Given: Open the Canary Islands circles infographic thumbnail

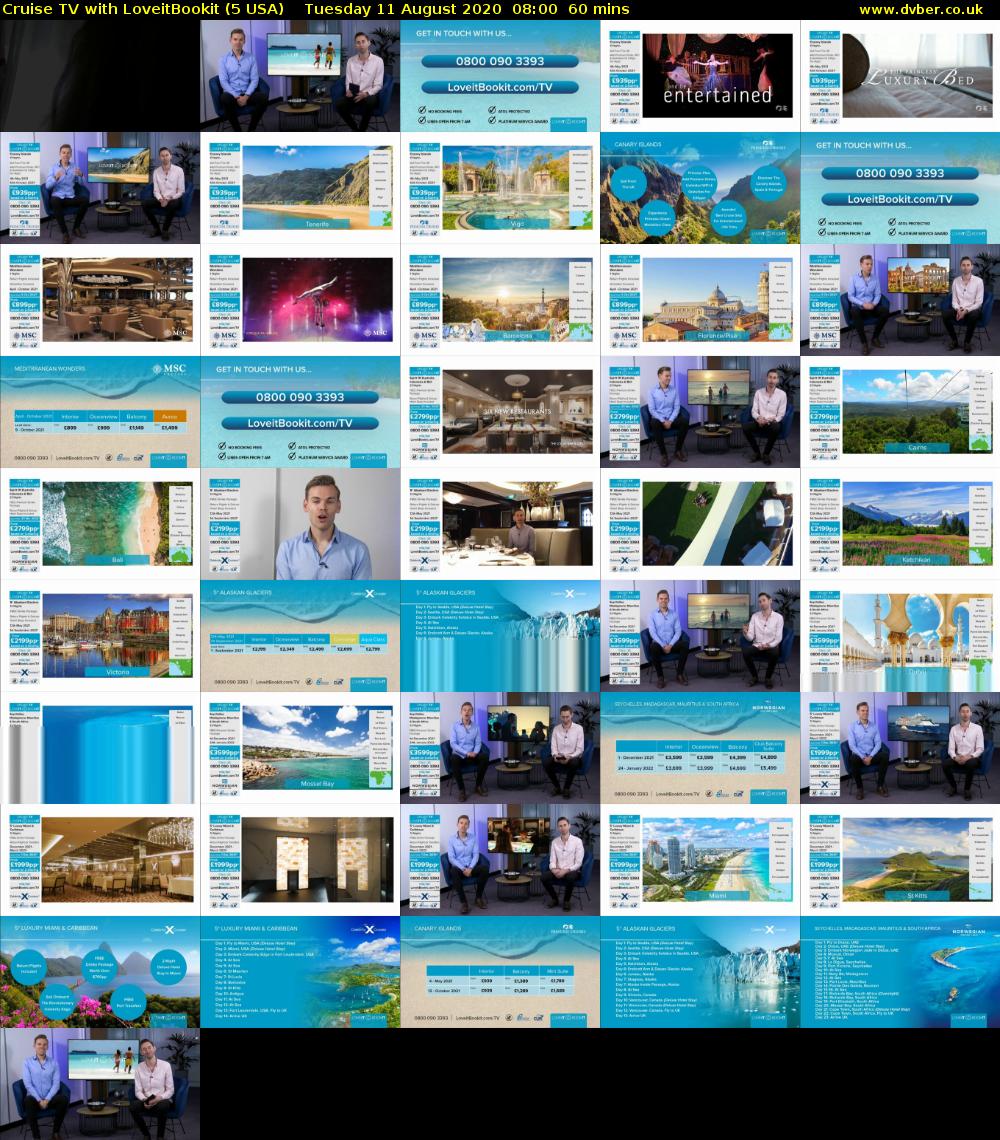Looking at the screenshot, I should [700, 188].
